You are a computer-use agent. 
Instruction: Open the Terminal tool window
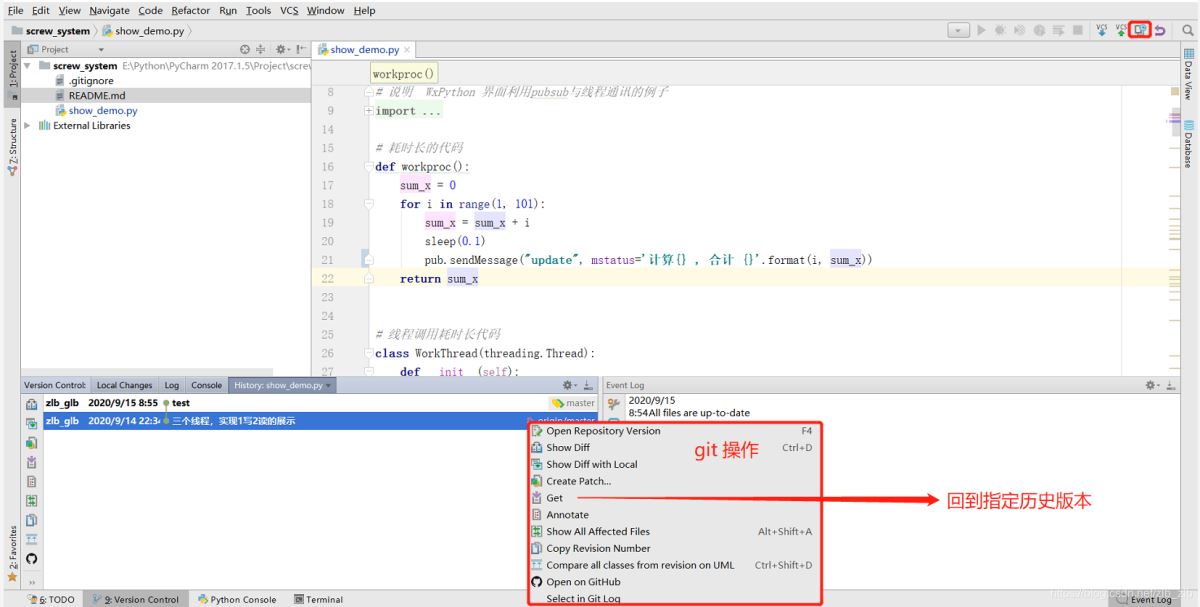tap(319, 600)
